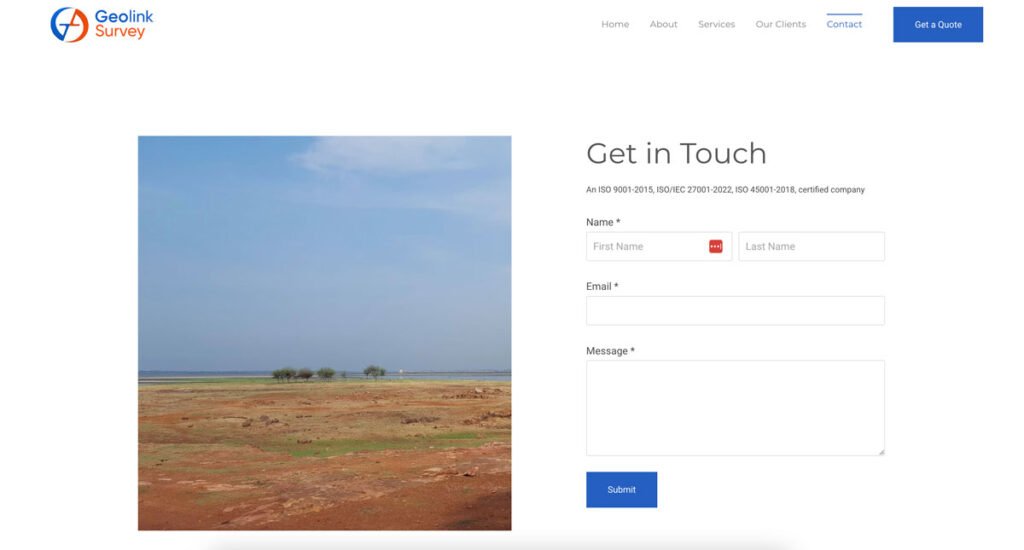1024x550 pixels.
Task: Click the Name field label
Action: [x=603, y=222]
